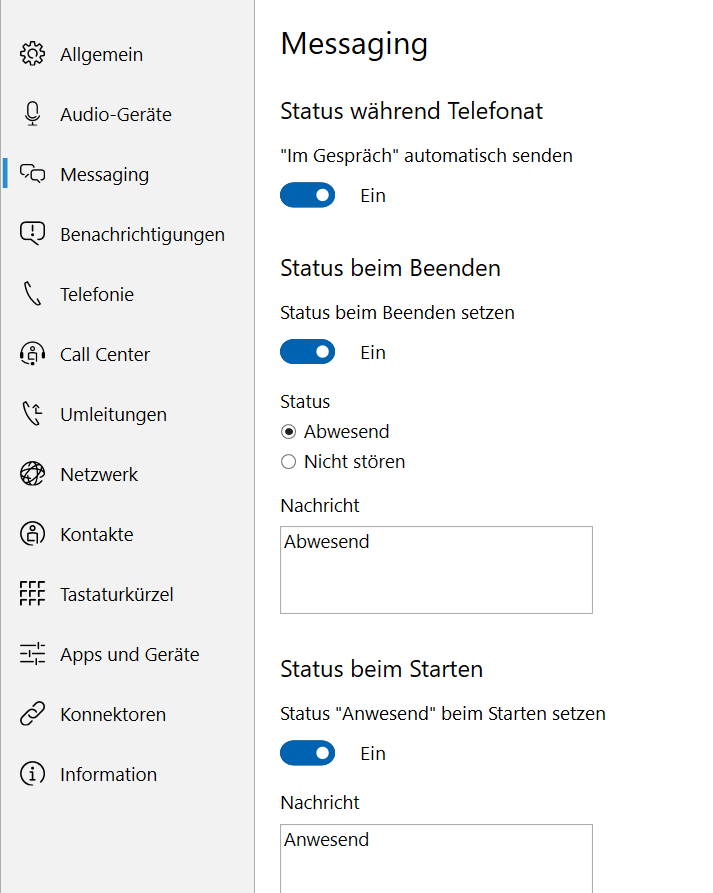Click the Tastaturkürzel keypad grid icon
Viewport: 713px width, 893px height.
click(x=32, y=594)
